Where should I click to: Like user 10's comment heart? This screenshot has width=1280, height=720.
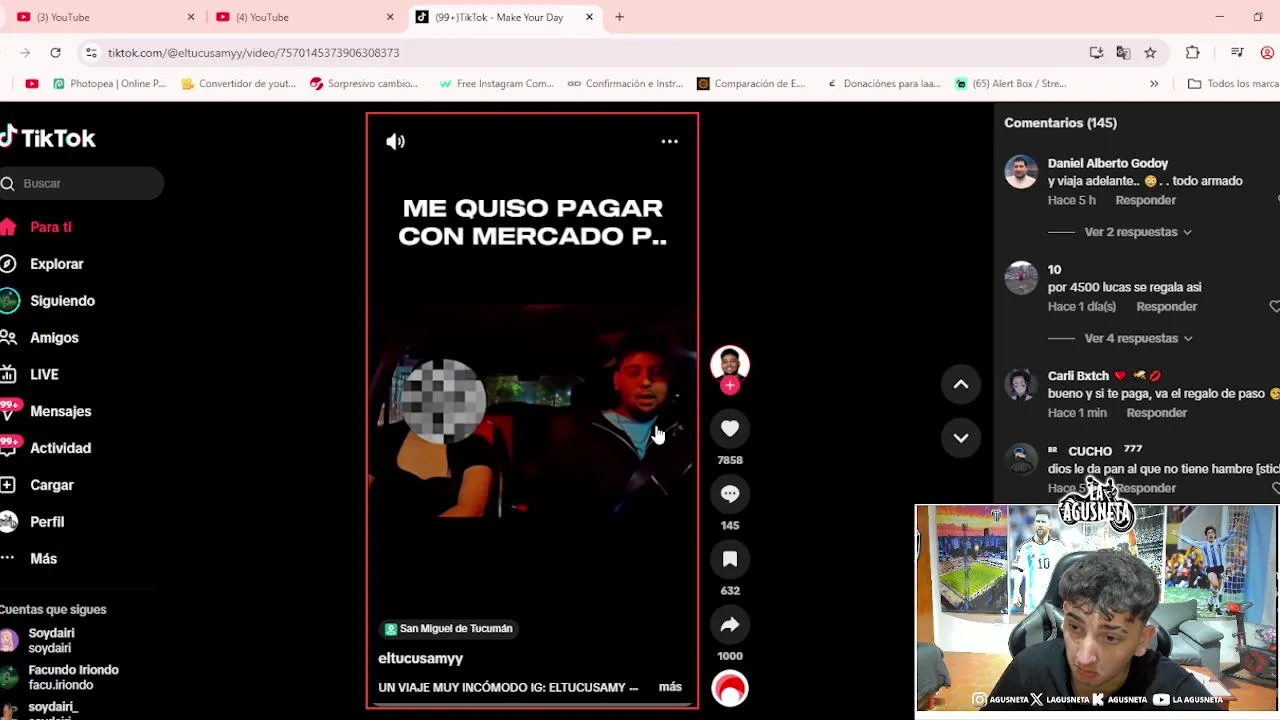click(x=1274, y=306)
